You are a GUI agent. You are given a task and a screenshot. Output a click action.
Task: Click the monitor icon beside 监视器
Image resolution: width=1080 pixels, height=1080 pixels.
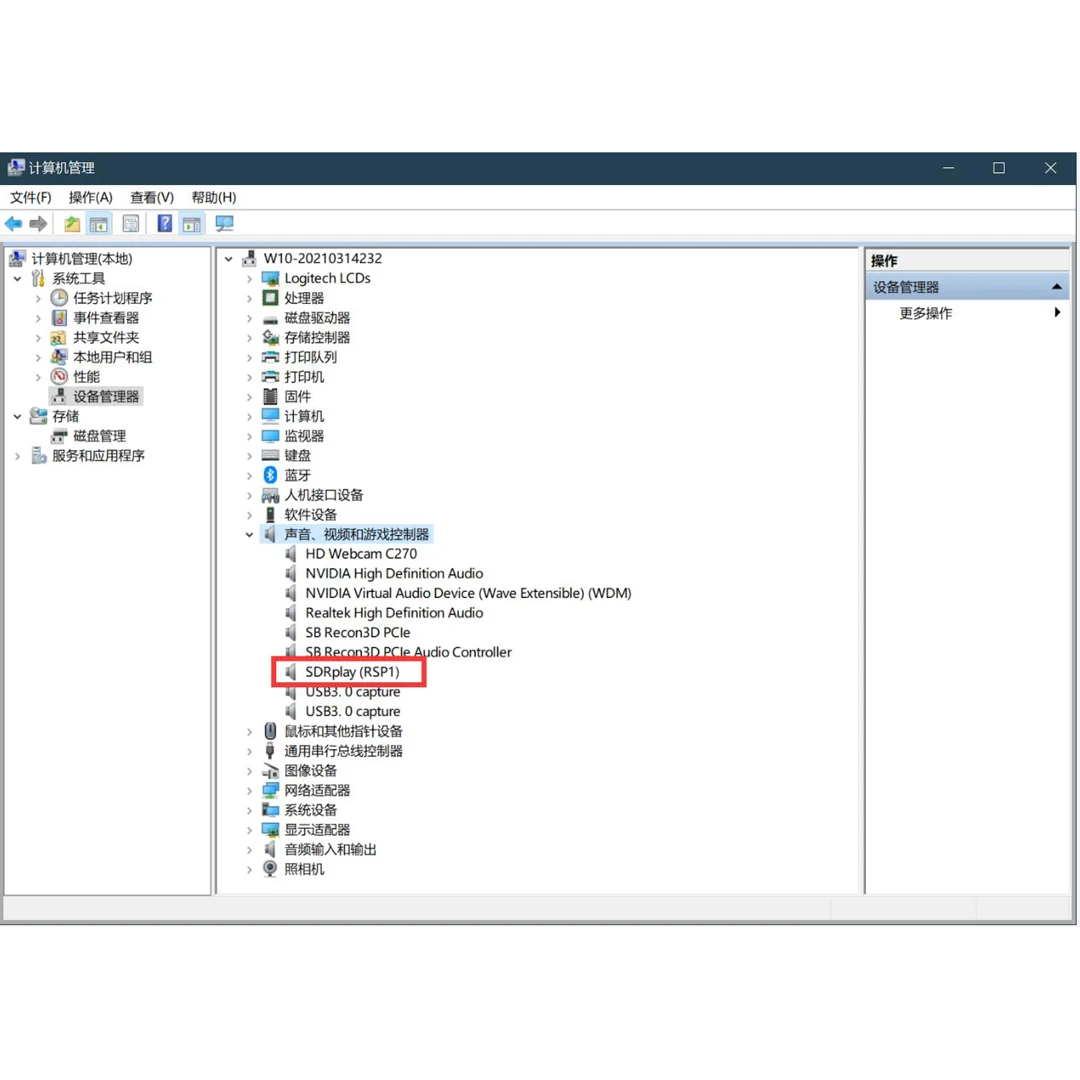(x=271, y=436)
